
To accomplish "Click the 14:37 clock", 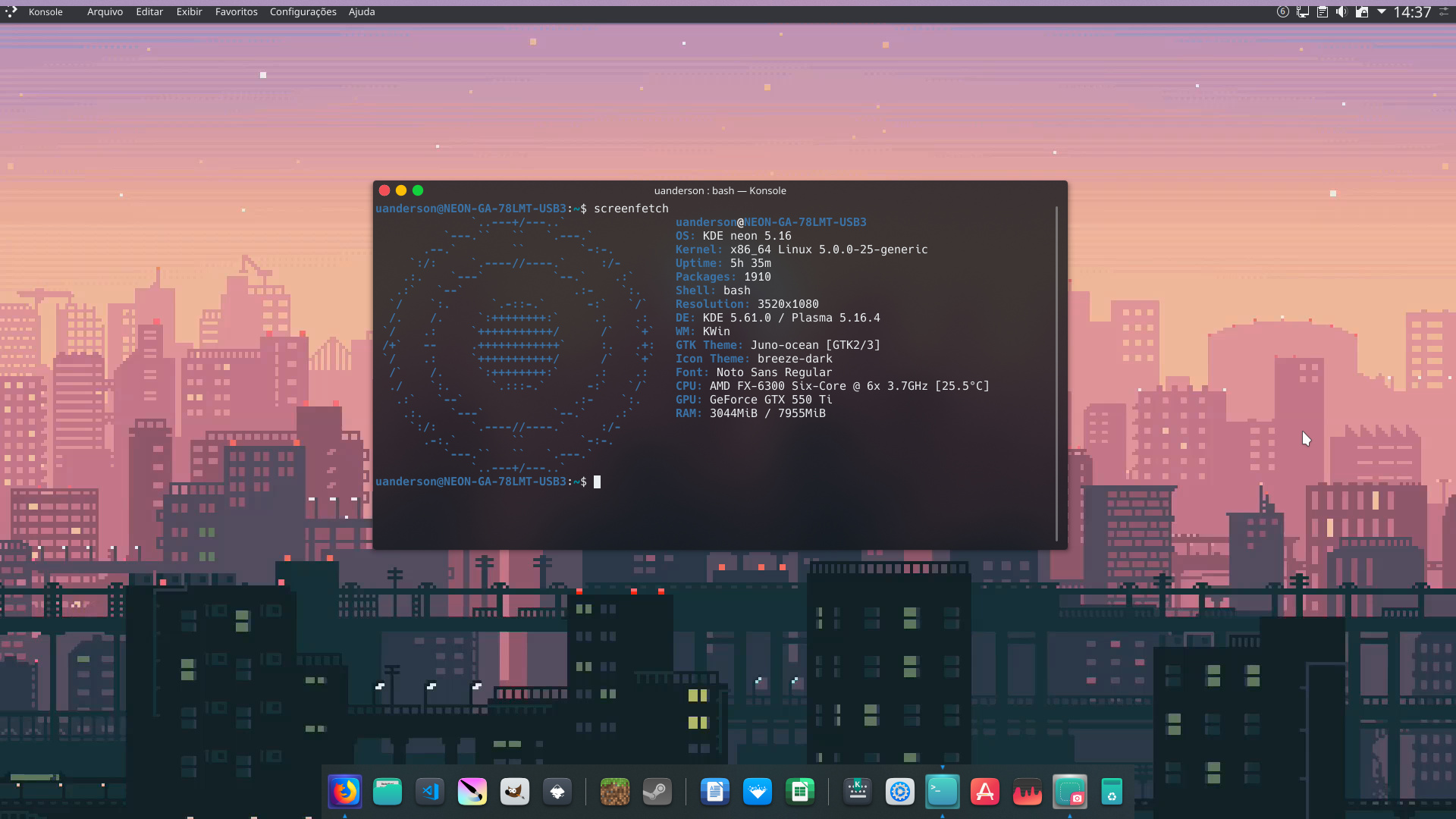I will tap(1412, 11).
